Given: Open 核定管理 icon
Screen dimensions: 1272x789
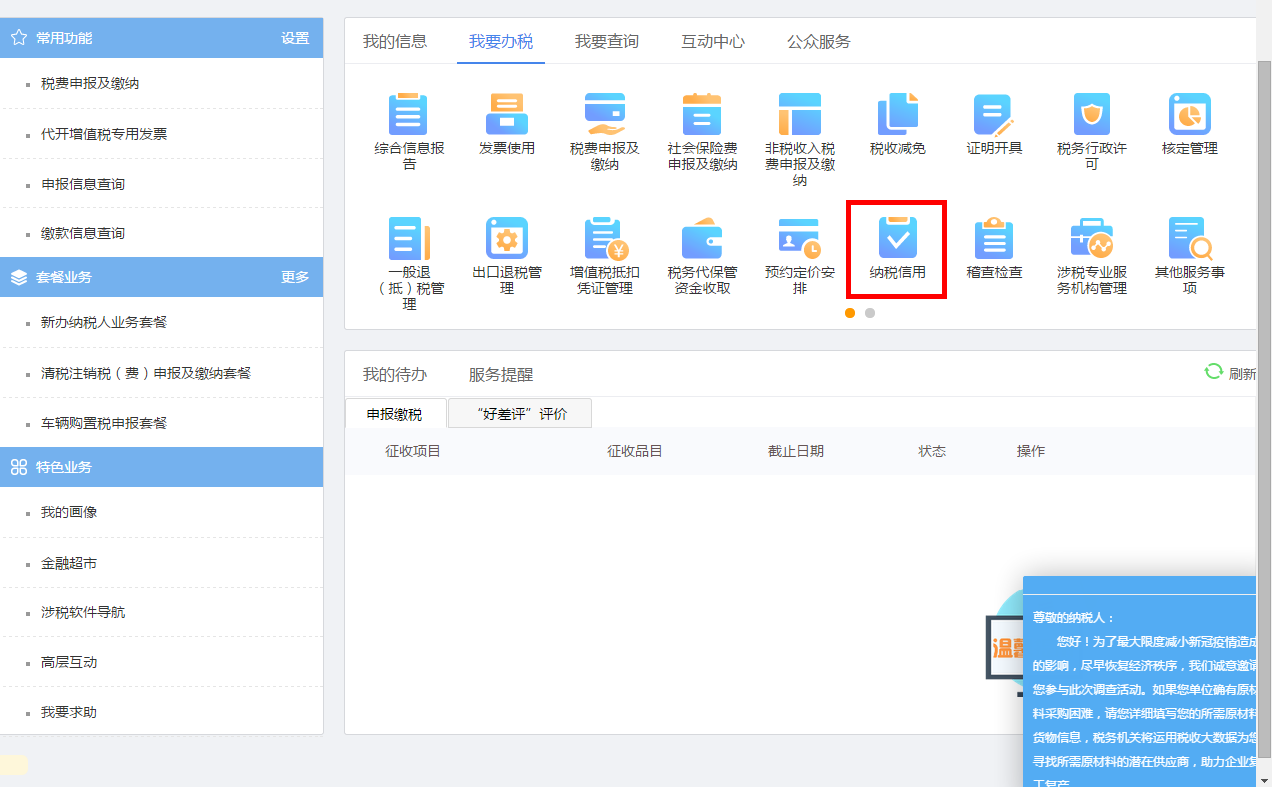Looking at the screenshot, I should [x=1190, y=114].
